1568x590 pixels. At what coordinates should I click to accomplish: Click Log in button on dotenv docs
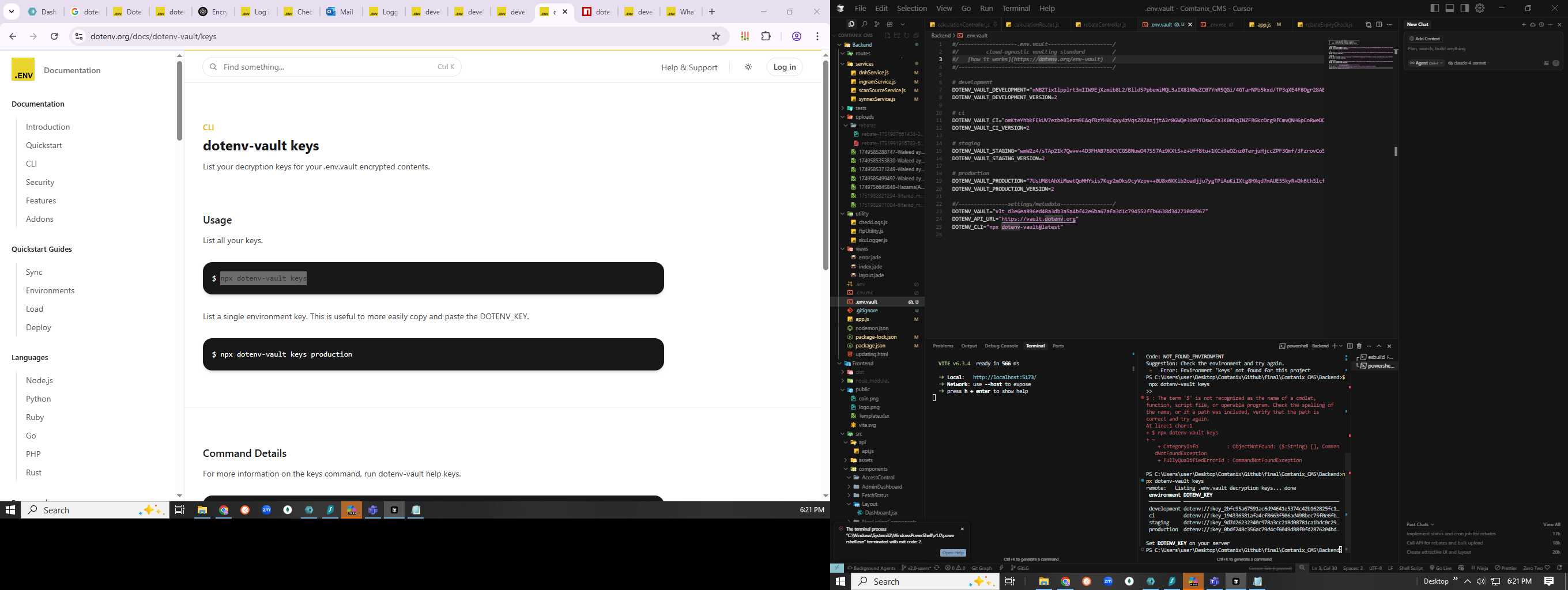point(784,67)
